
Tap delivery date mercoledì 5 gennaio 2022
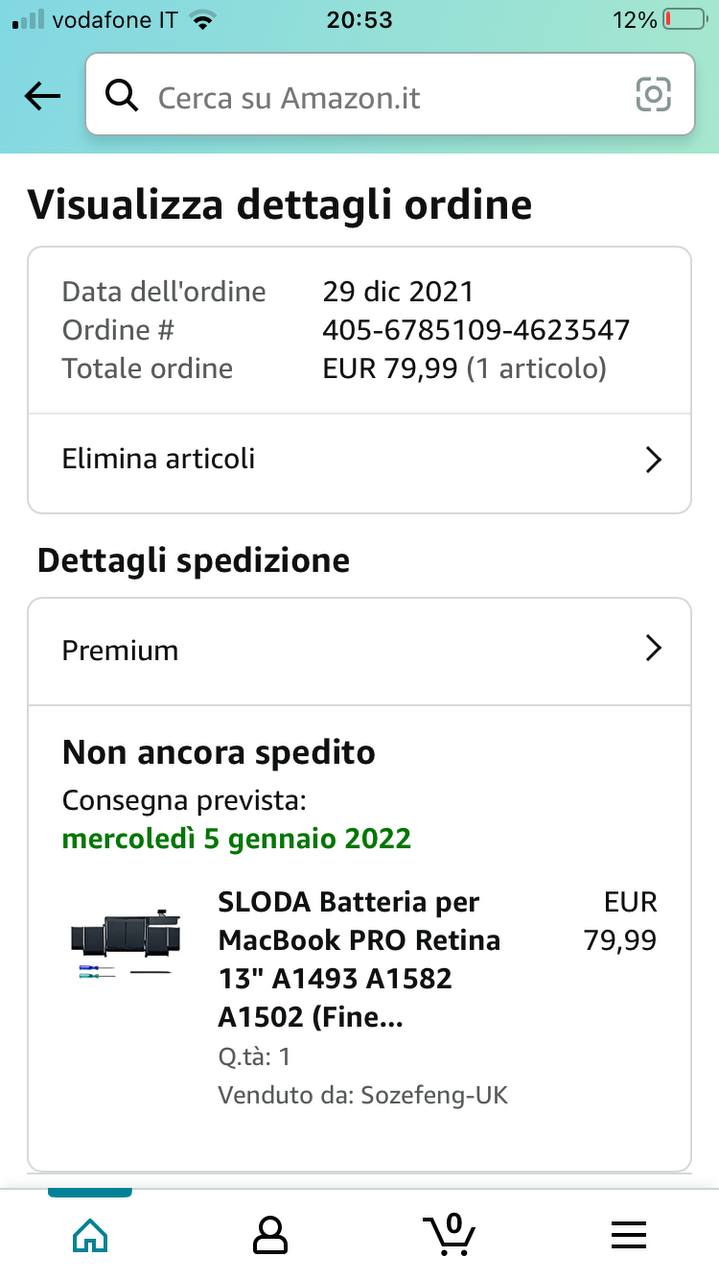pyautogui.click(x=236, y=838)
